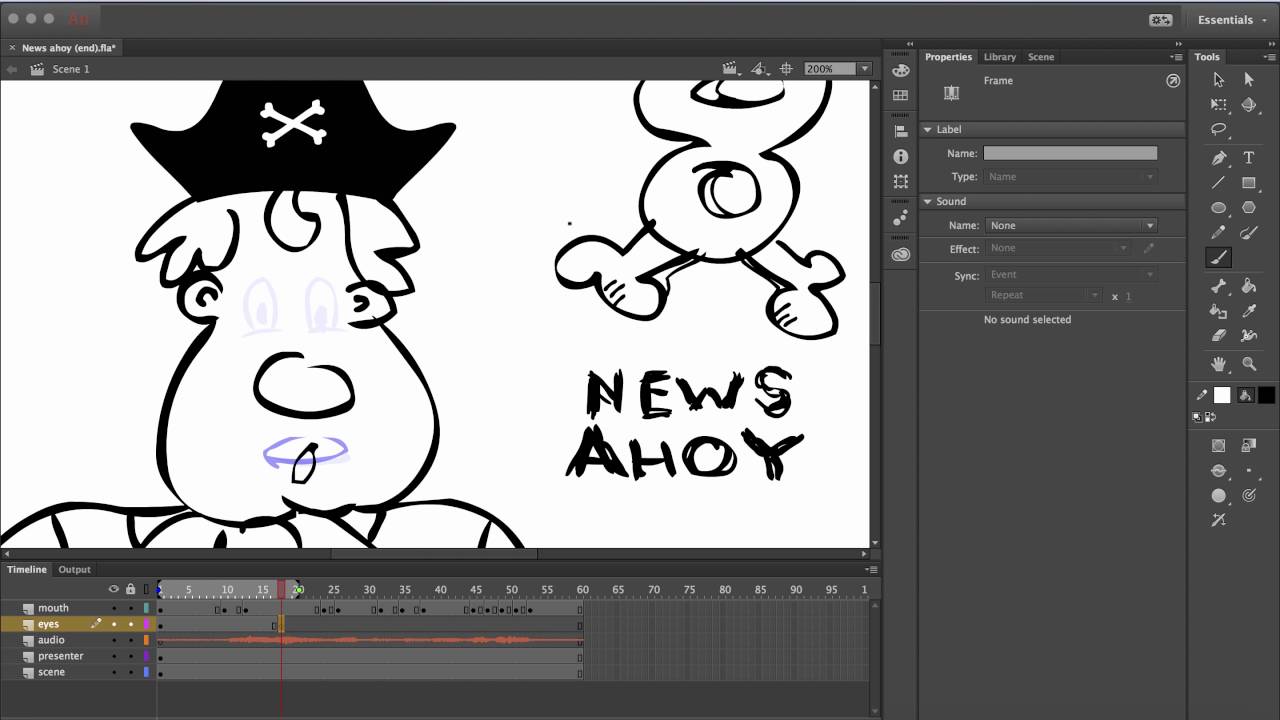
Task: Pick the Rectangle tool
Action: tap(1249, 183)
